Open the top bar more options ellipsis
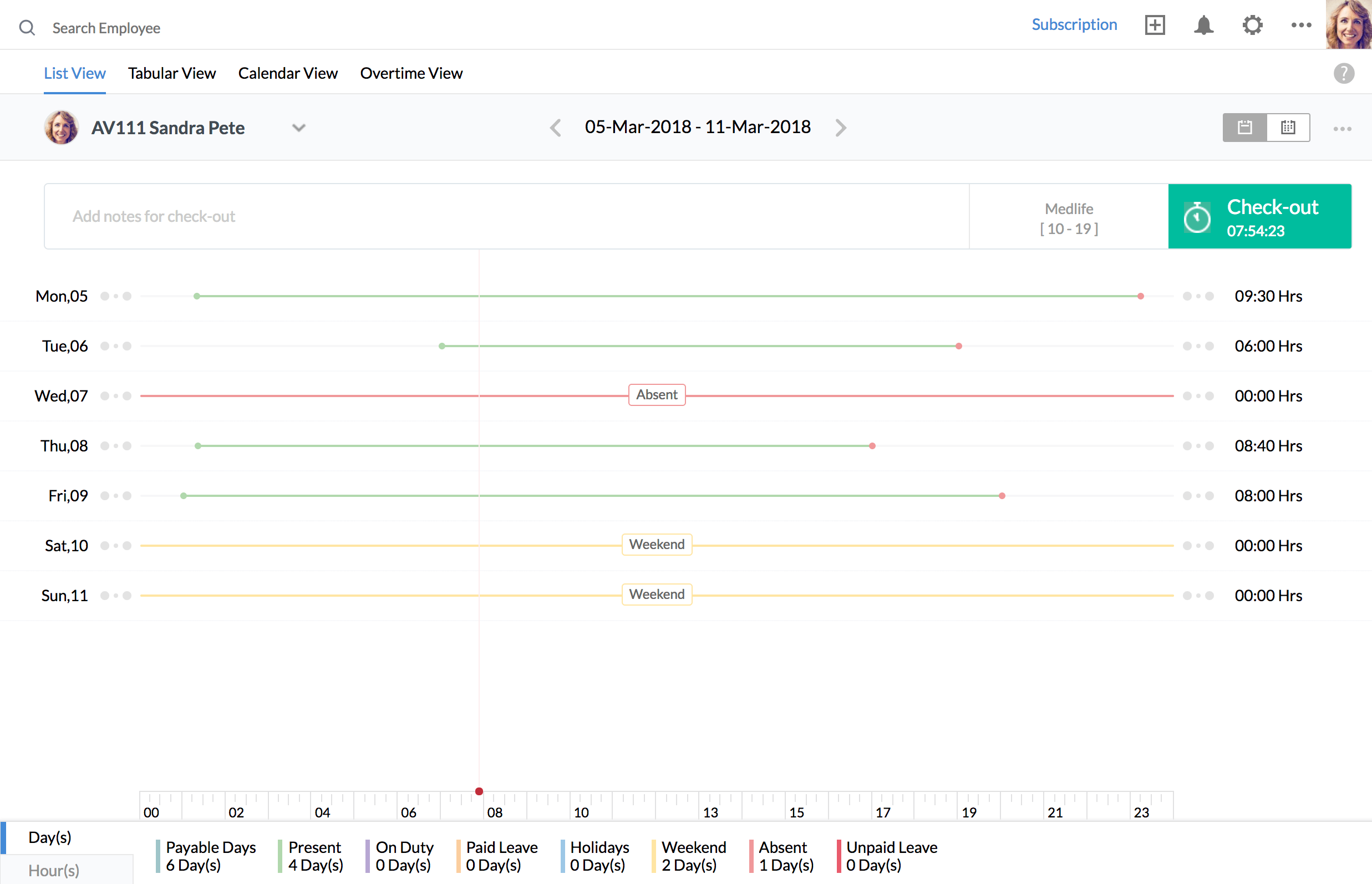 click(x=1301, y=26)
